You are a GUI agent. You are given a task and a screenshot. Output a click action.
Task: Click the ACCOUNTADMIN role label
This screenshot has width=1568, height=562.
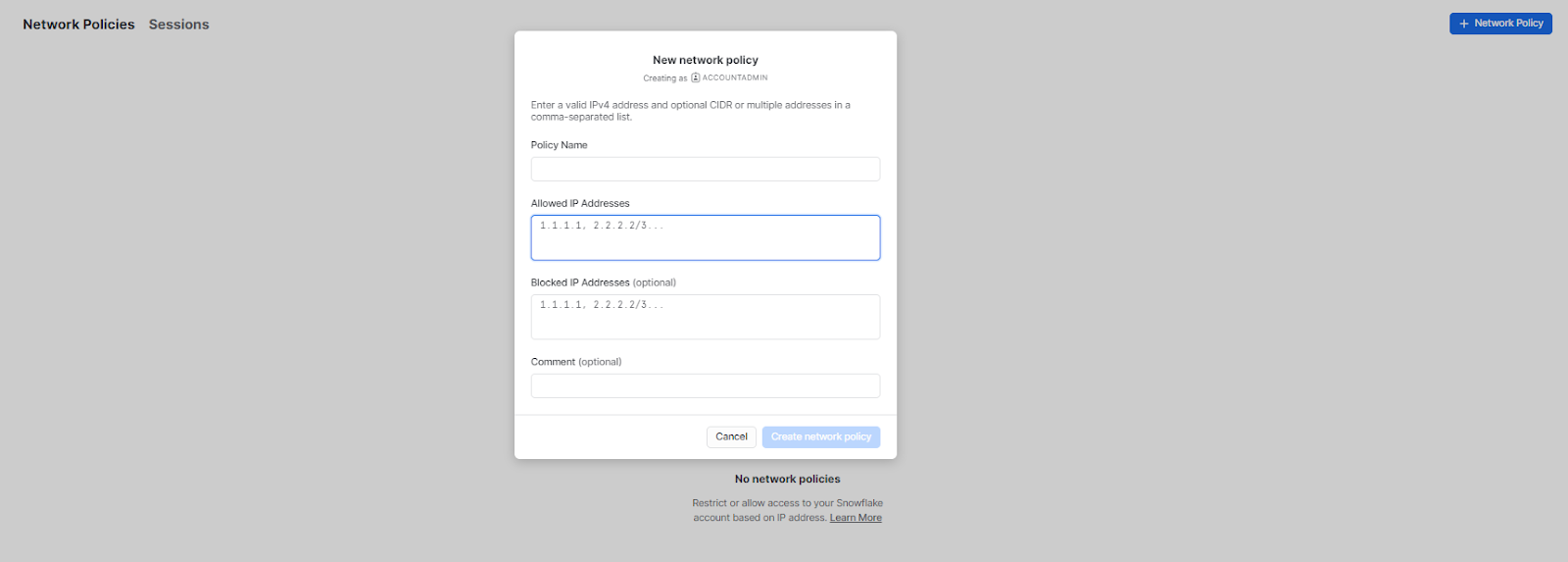click(x=735, y=77)
